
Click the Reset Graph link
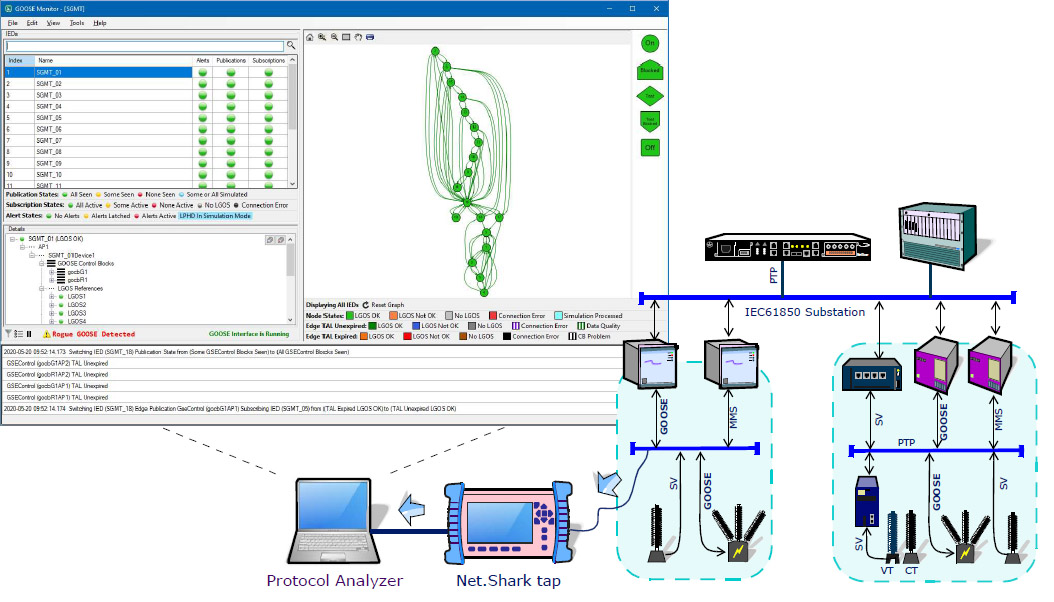click(x=388, y=305)
